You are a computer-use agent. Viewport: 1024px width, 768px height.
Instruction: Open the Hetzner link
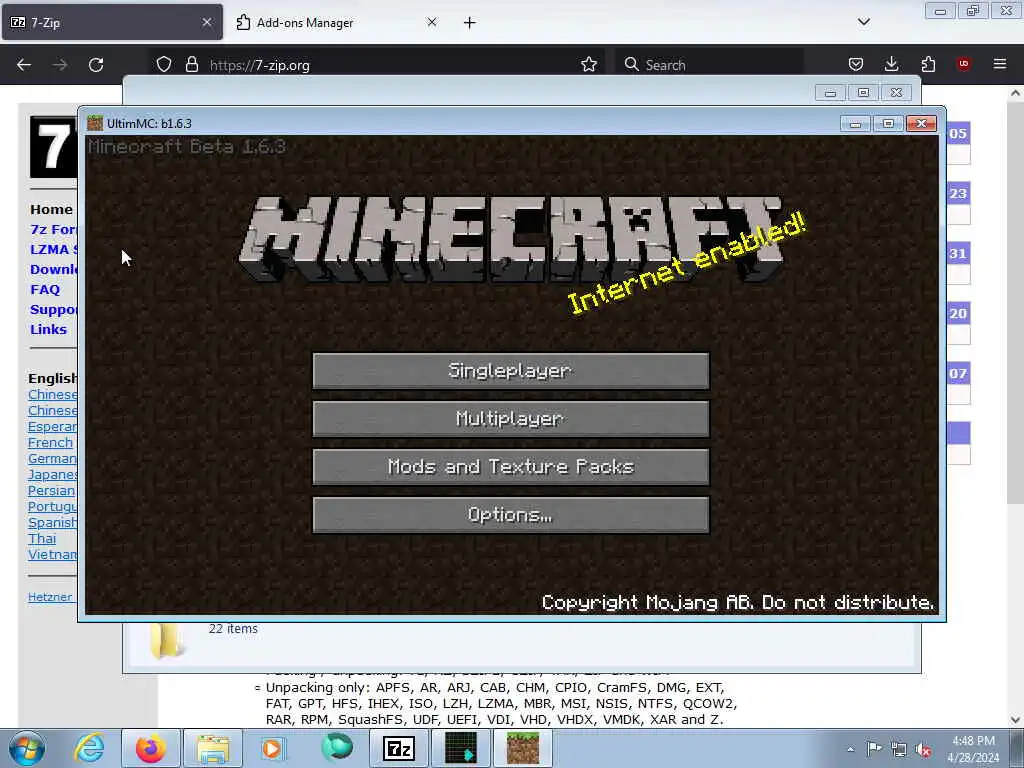(50, 597)
